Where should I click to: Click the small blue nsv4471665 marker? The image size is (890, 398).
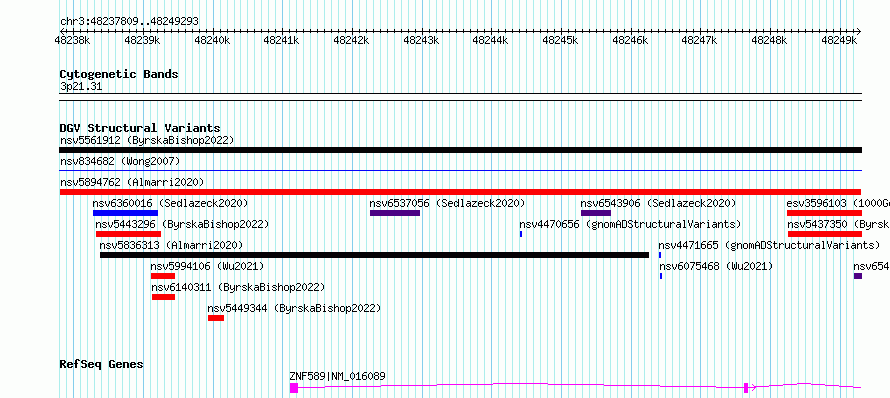660,255
